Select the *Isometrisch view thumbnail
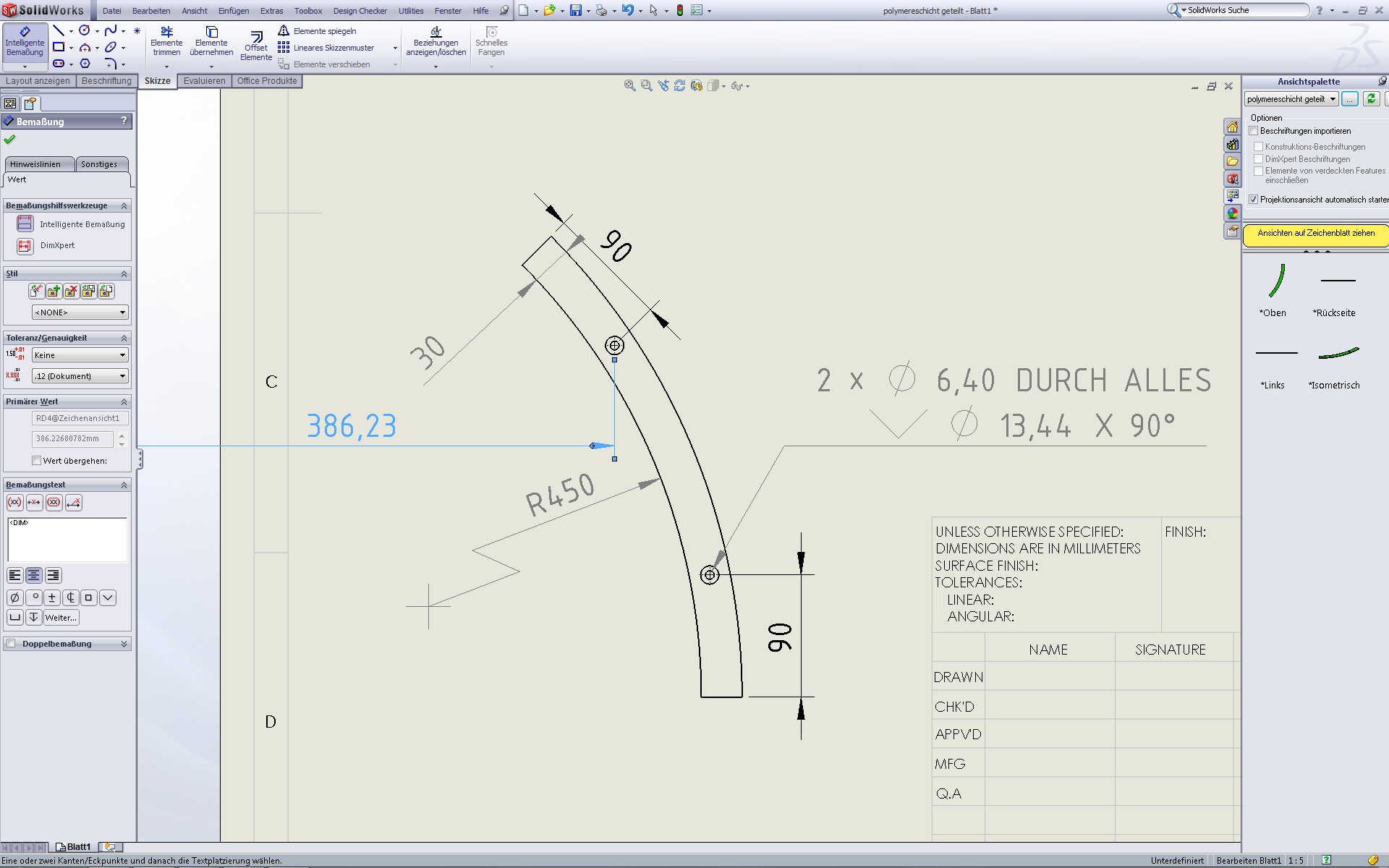The width and height of the screenshot is (1389, 868). click(1338, 354)
